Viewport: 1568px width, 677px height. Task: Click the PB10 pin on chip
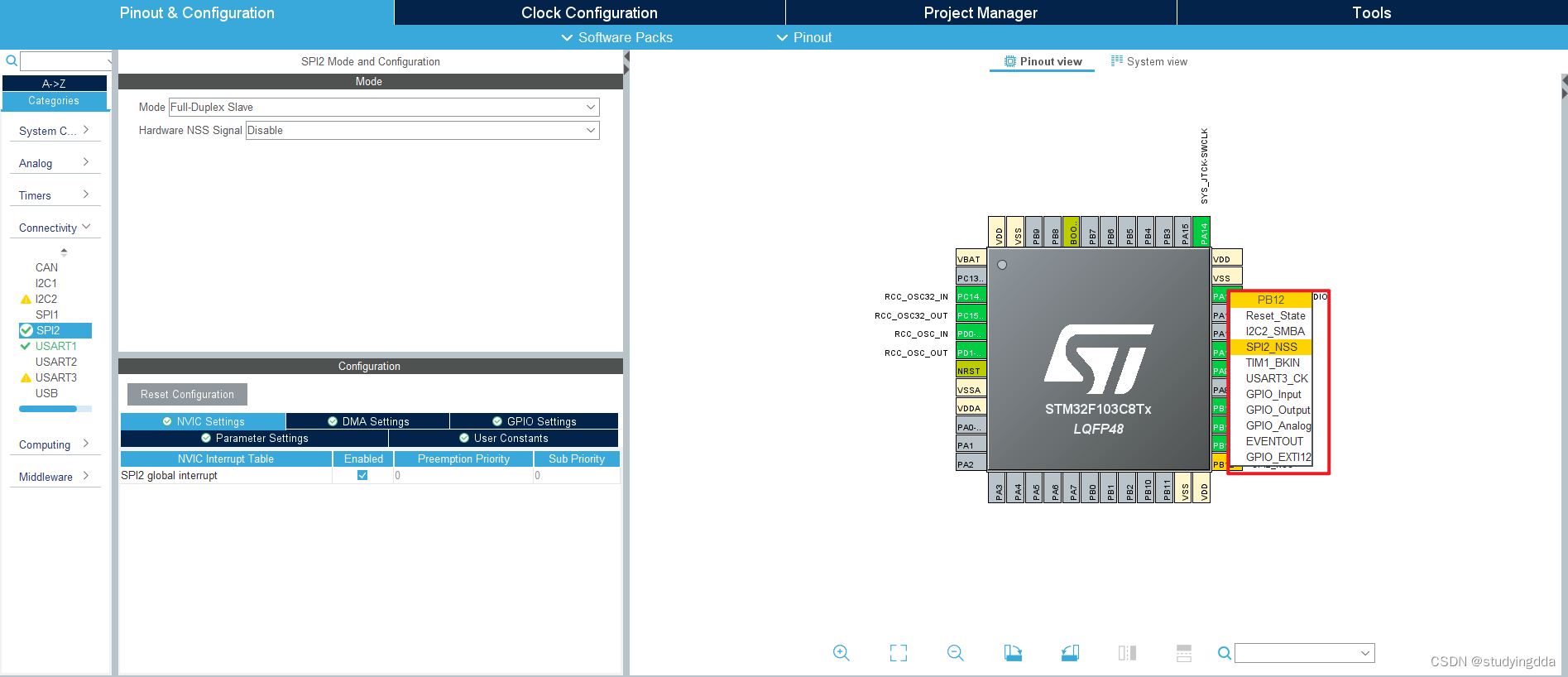click(x=1146, y=487)
